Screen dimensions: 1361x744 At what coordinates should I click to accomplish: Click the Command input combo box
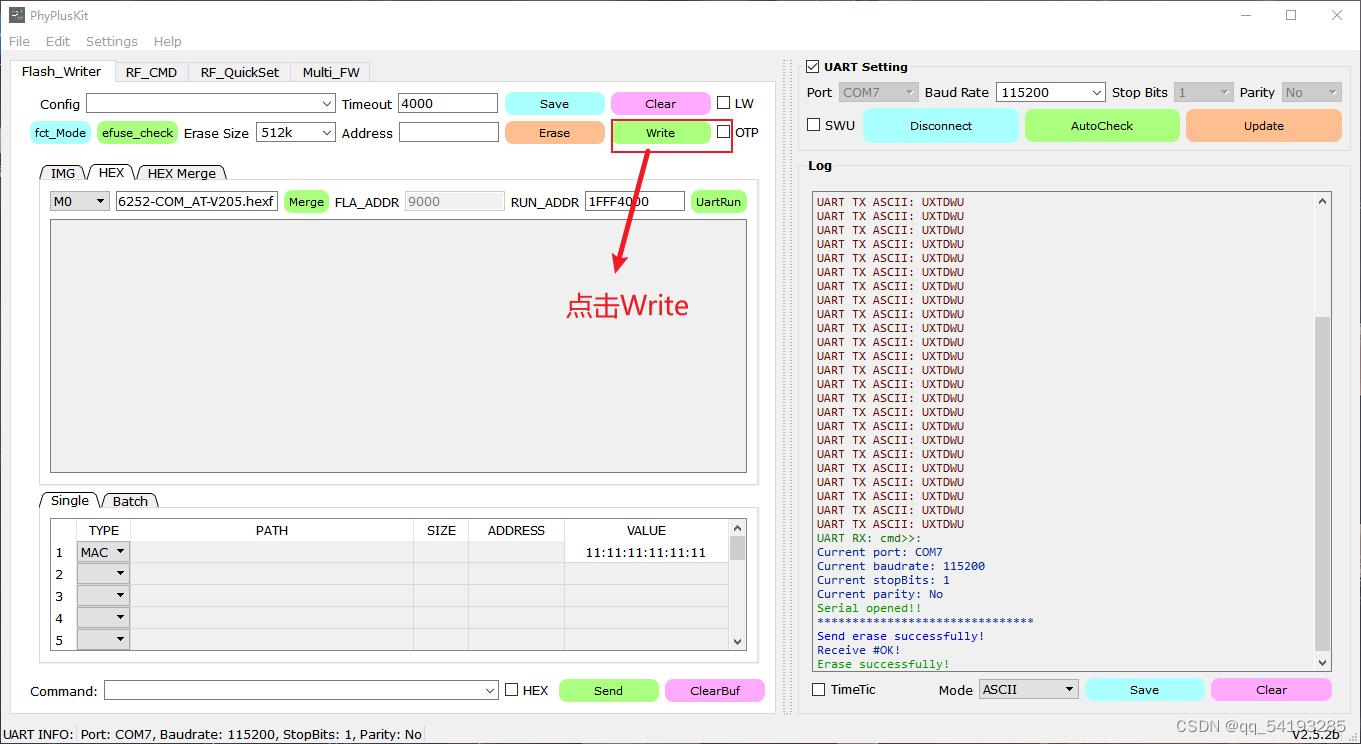pyautogui.click(x=301, y=691)
